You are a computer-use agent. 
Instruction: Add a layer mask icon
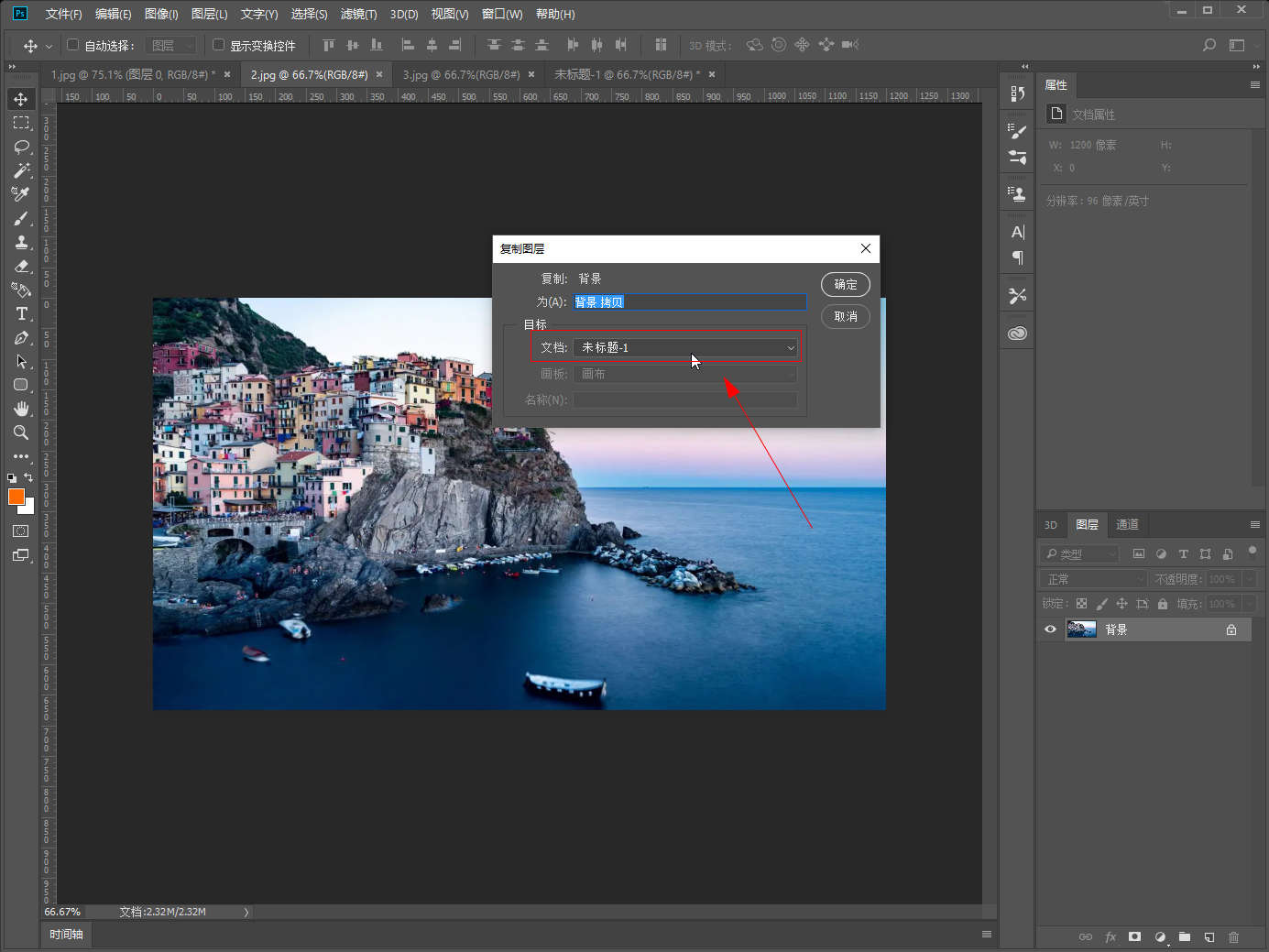(x=1134, y=936)
